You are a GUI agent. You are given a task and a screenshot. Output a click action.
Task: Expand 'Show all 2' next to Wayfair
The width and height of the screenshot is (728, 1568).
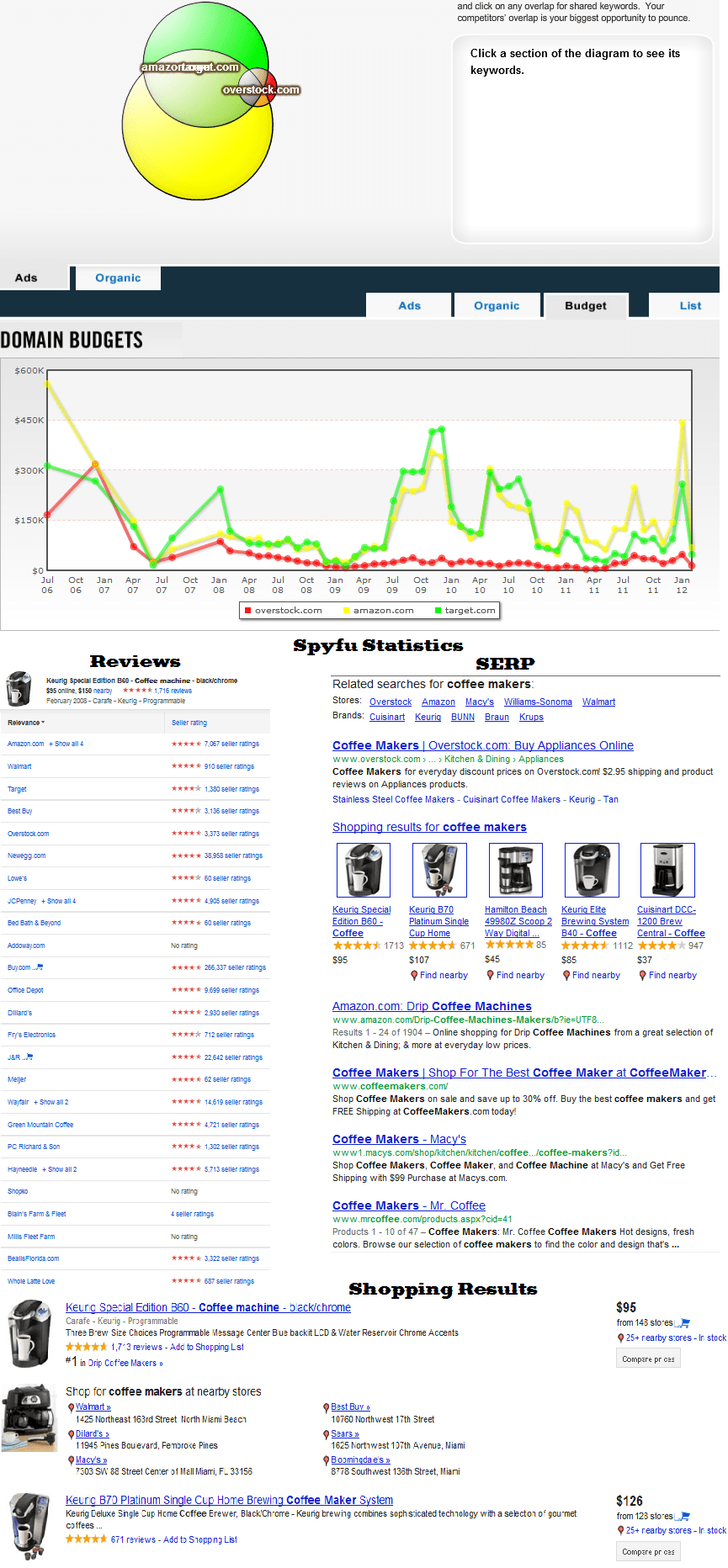point(51,1102)
